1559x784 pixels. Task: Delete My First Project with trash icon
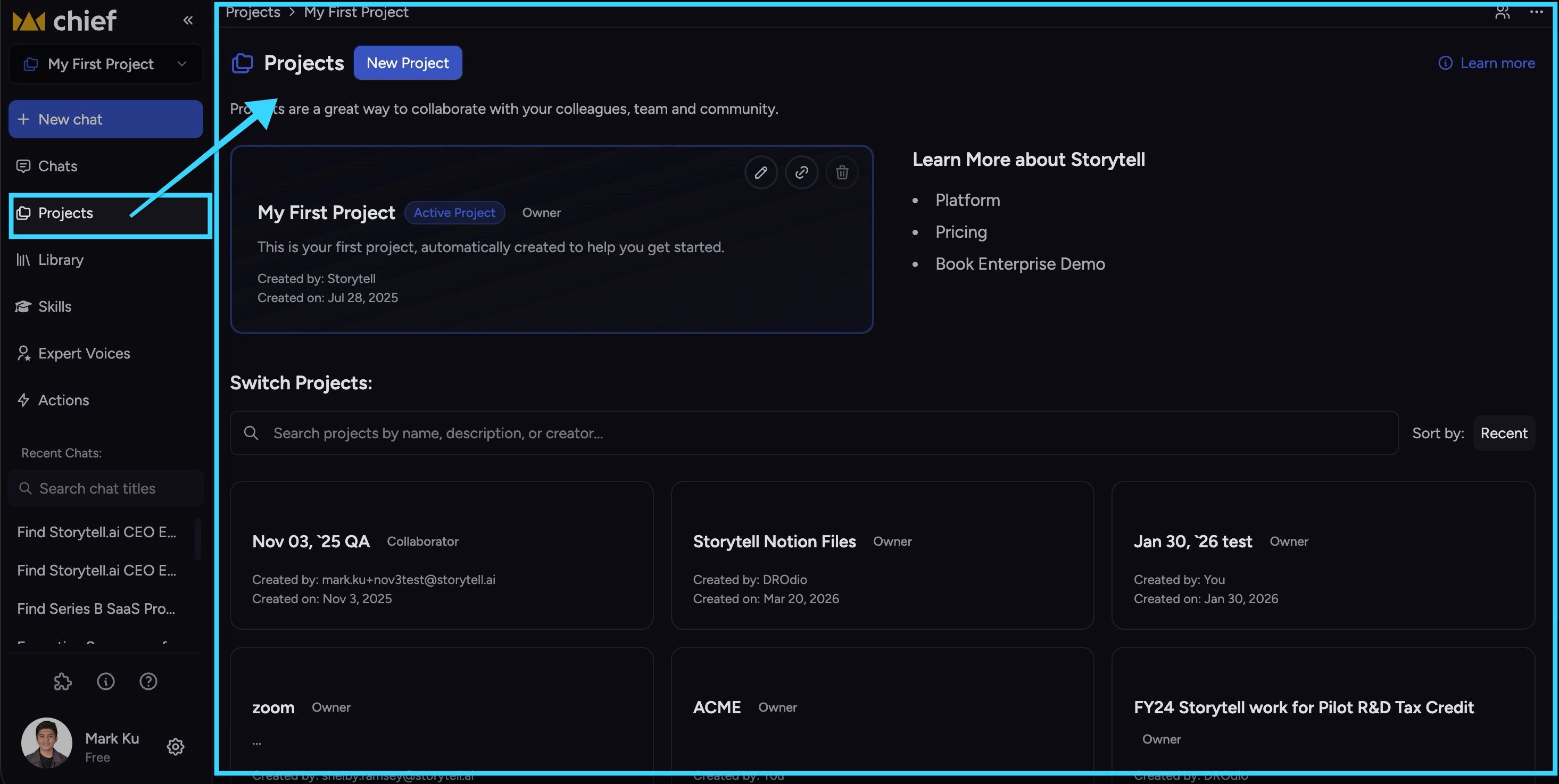[x=842, y=172]
